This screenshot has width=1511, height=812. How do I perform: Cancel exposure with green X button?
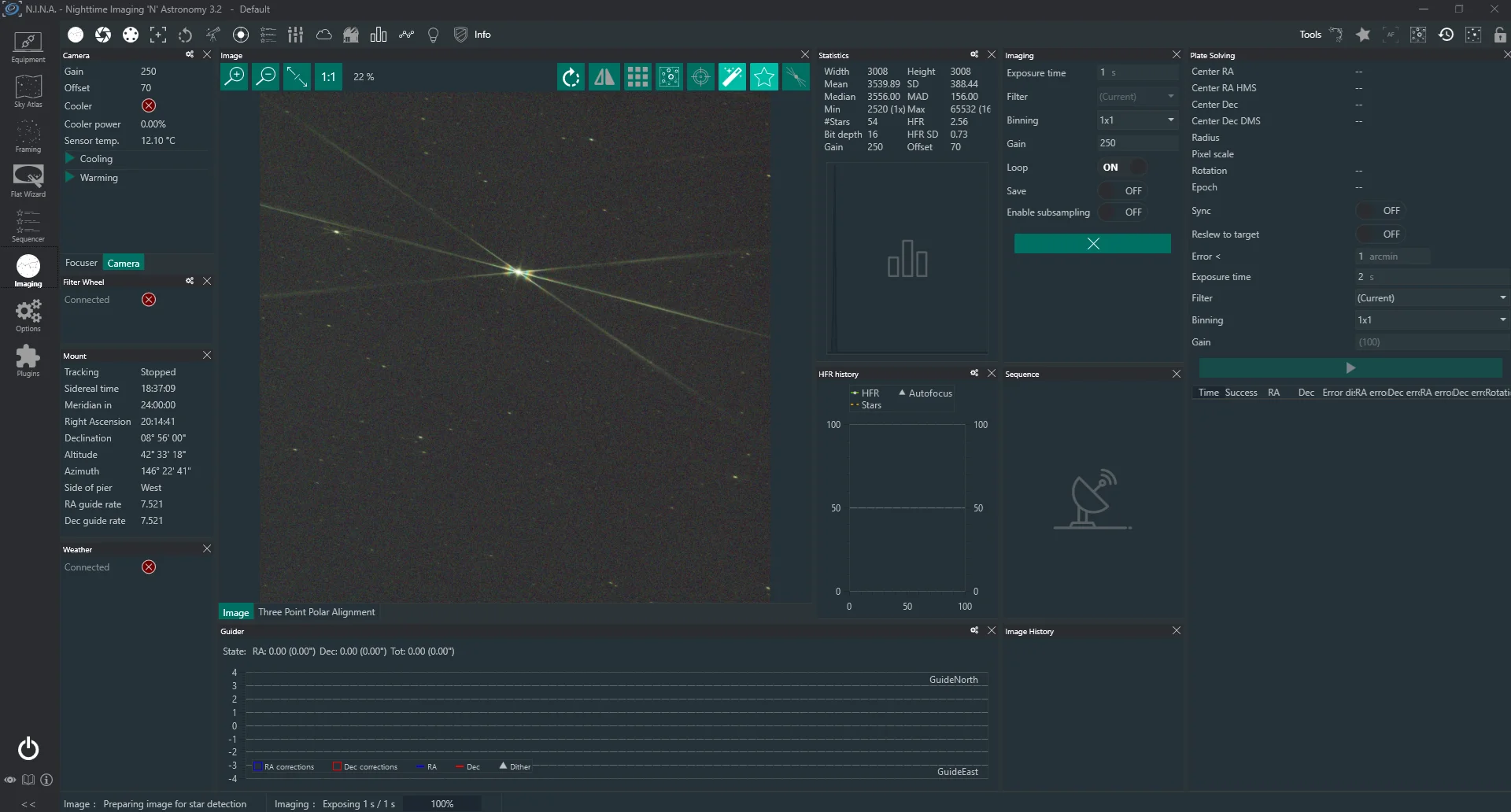pyautogui.click(x=1092, y=244)
